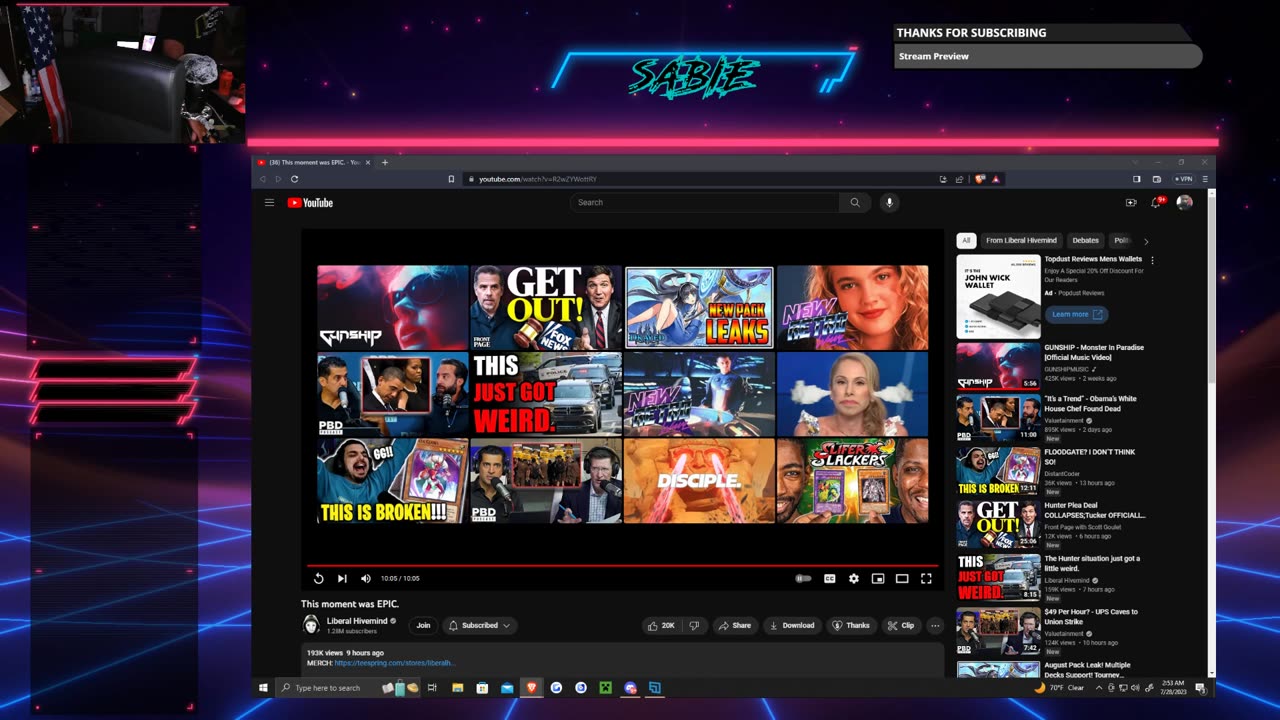Enter full screen in the video player
This screenshot has width=1280, height=720.
tap(926, 578)
